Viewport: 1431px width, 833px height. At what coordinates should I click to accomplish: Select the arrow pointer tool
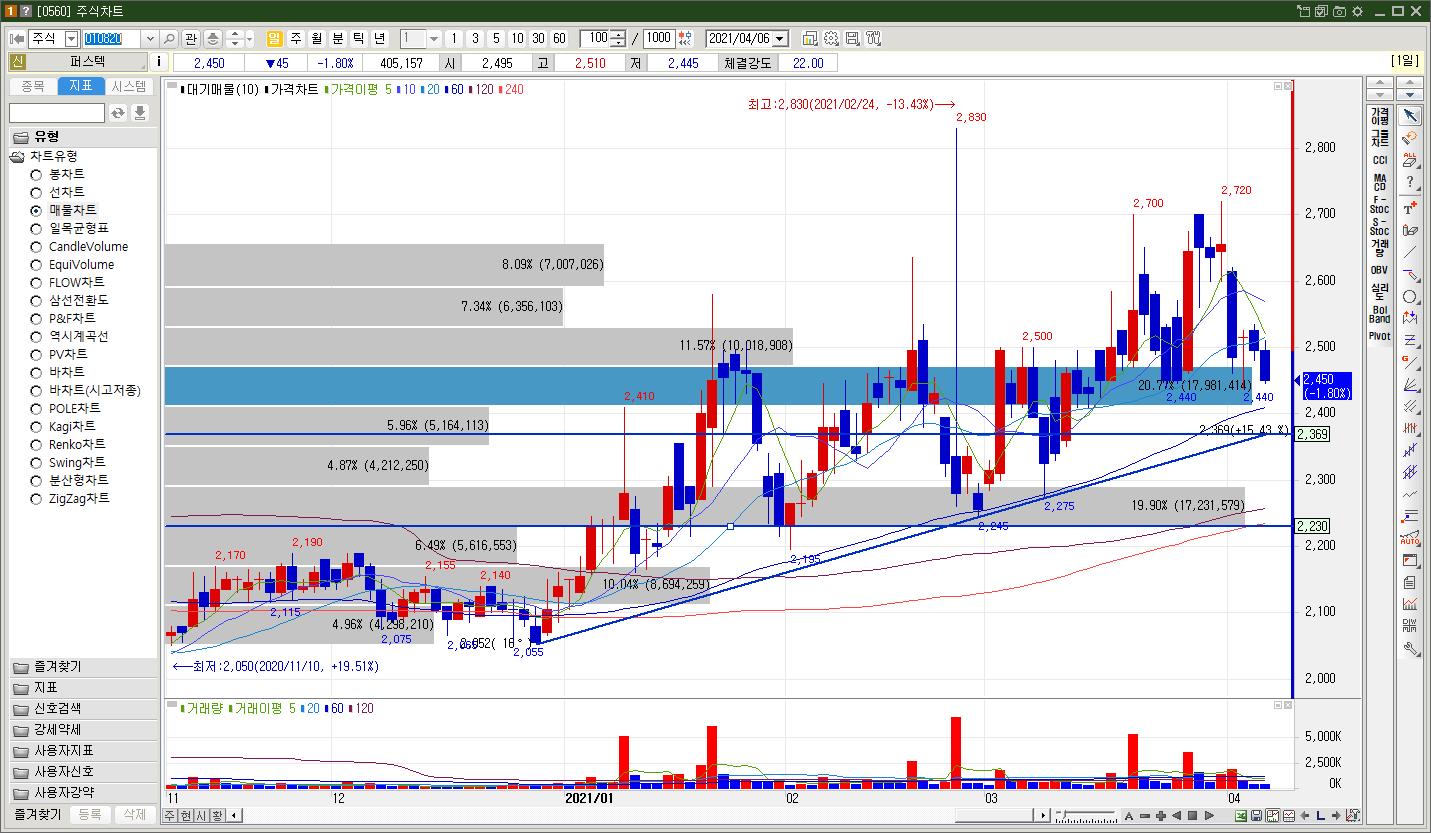pyautogui.click(x=1410, y=116)
